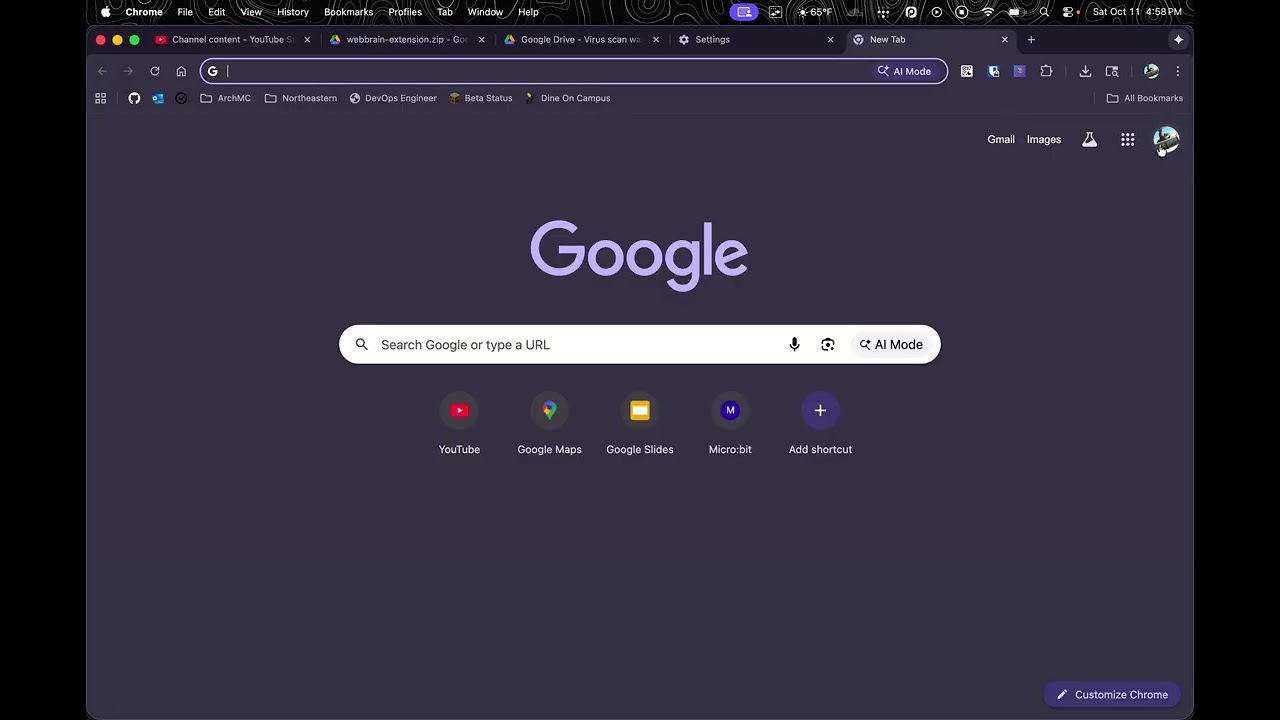Open the Extensions puzzle piece menu

coord(1046,71)
